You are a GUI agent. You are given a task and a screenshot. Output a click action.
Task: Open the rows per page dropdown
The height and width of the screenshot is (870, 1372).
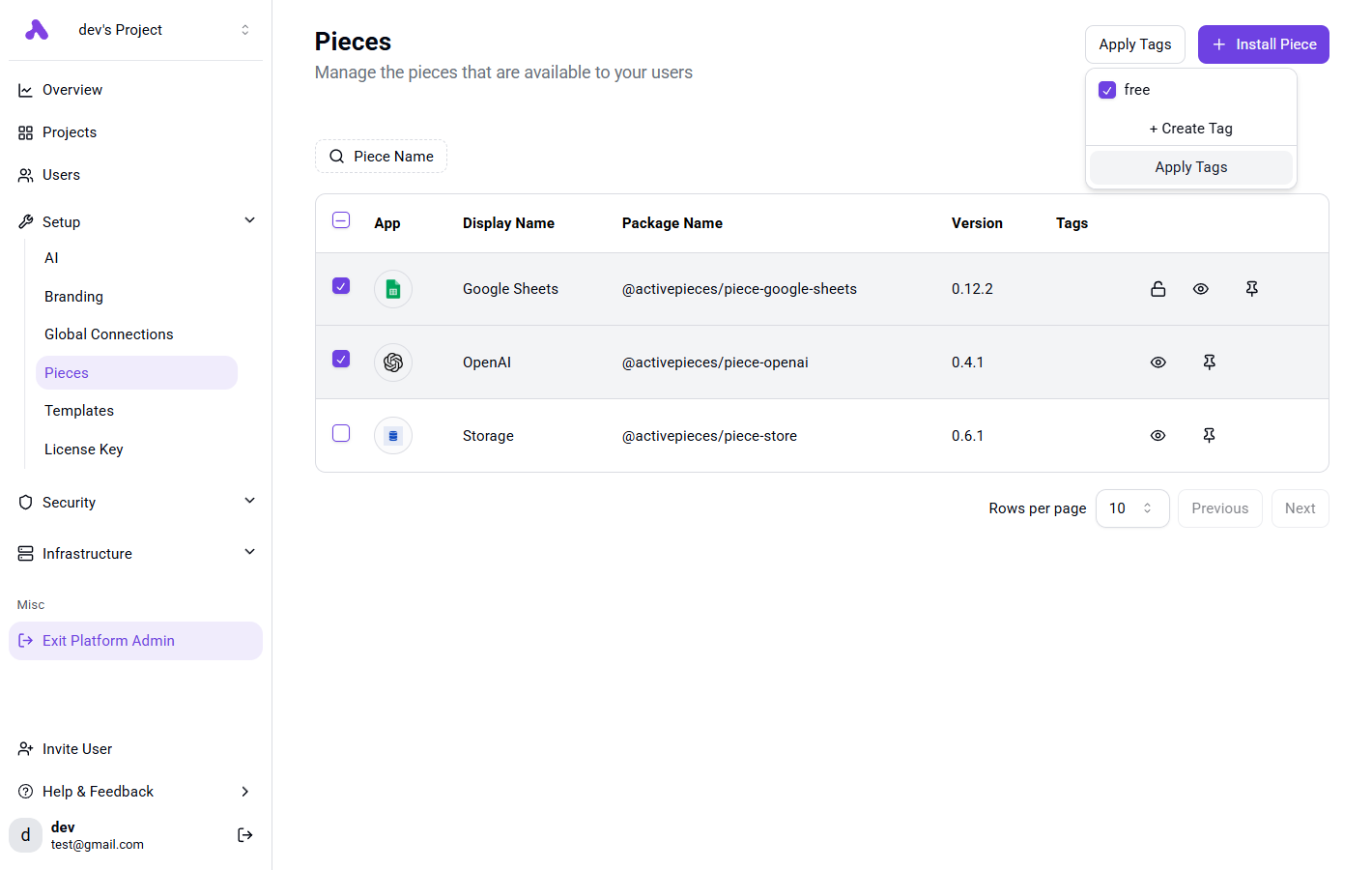pos(1131,508)
